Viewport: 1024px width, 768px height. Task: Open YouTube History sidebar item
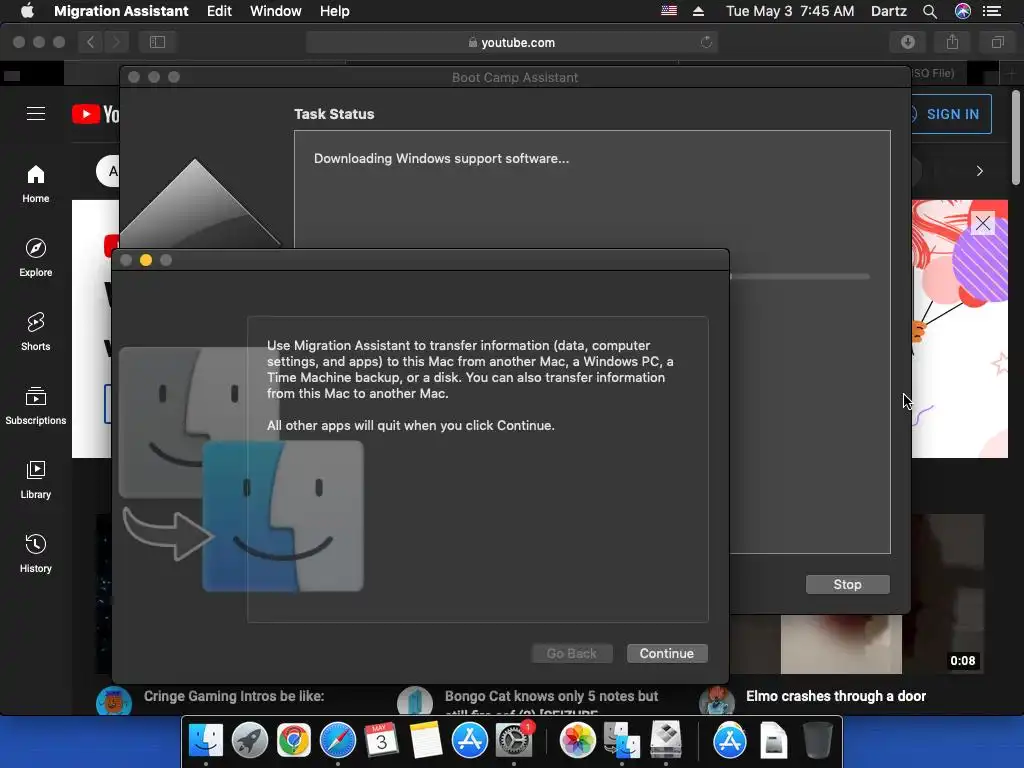click(x=35, y=553)
